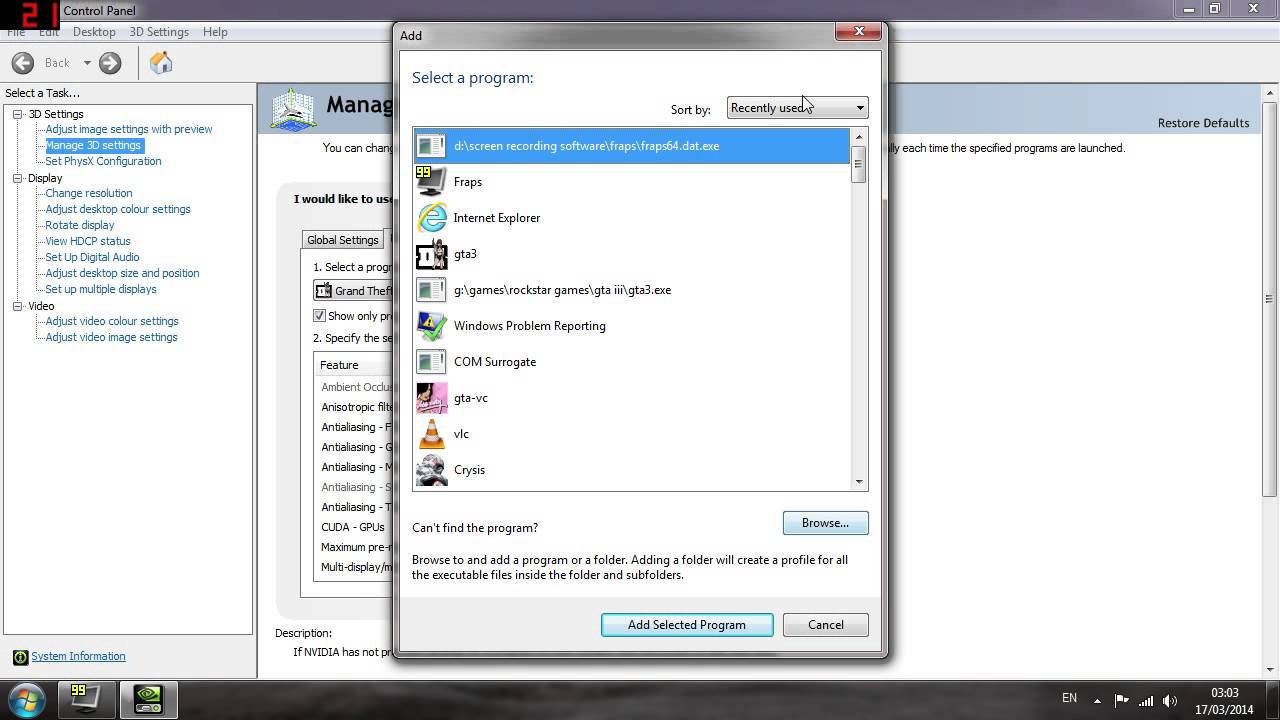Screen dimensions: 1280x720
Task: Click program list scroll down arrow
Action: pos(858,482)
